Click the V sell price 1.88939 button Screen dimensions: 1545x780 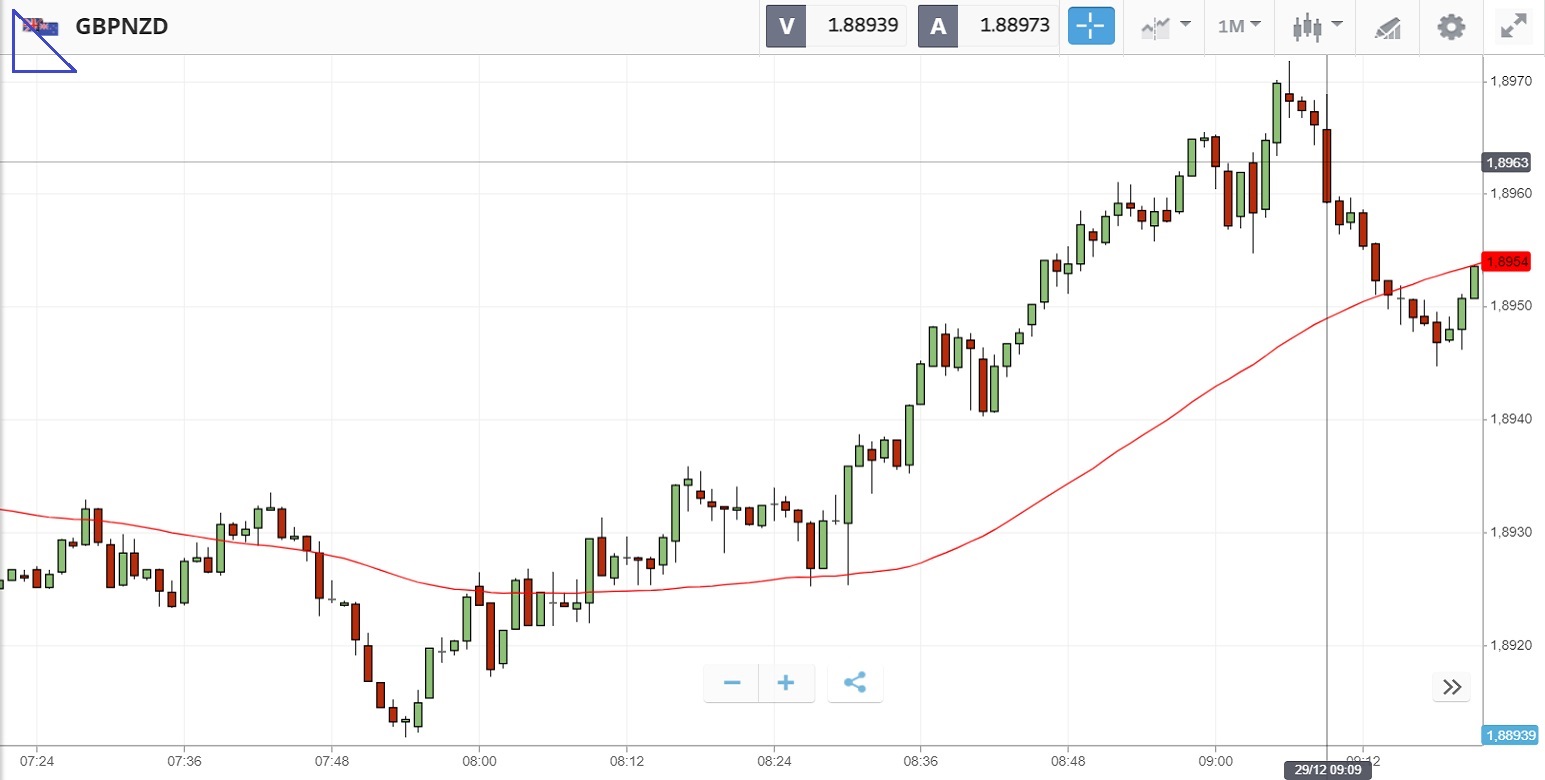pyautogui.click(x=836, y=26)
